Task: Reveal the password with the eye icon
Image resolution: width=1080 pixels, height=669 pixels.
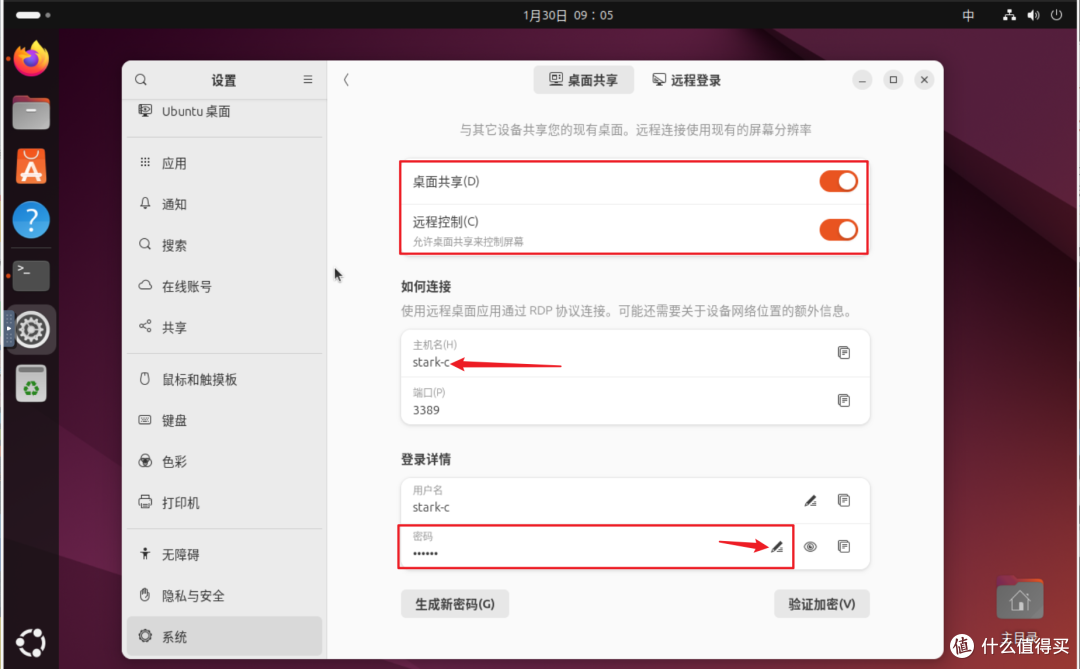Action: pos(811,547)
